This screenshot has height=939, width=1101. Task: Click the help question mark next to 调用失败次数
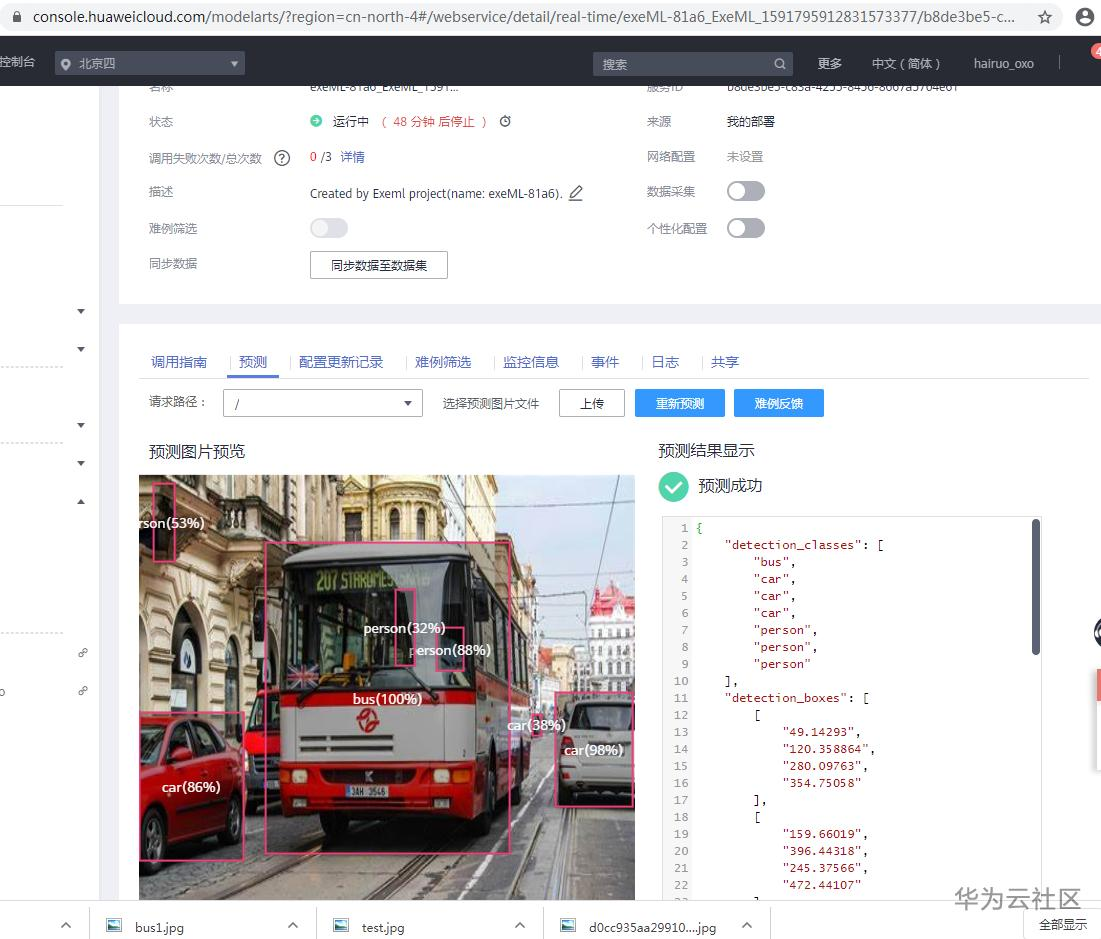pos(282,158)
